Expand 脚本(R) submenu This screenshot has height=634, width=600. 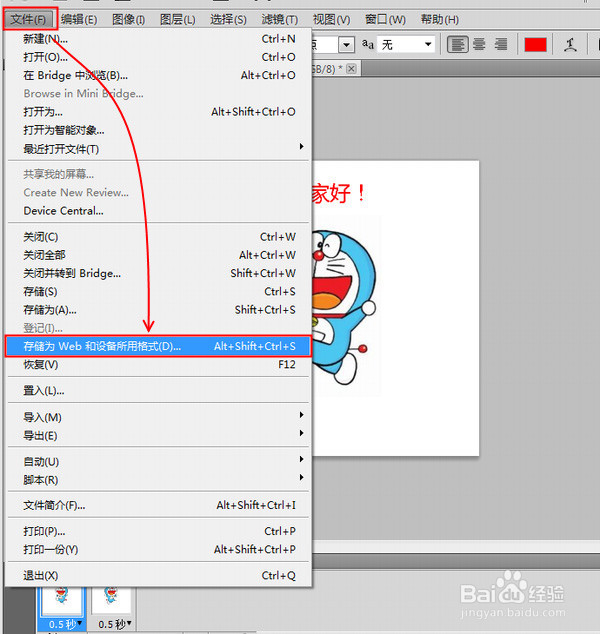[x=158, y=480]
